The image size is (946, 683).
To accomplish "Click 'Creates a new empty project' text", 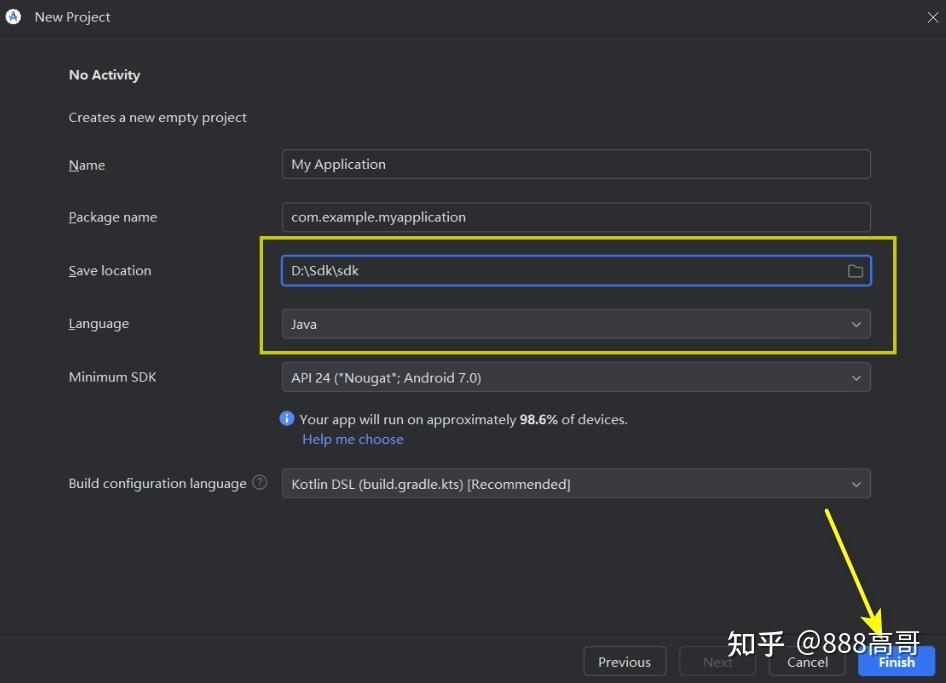I will (157, 118).
